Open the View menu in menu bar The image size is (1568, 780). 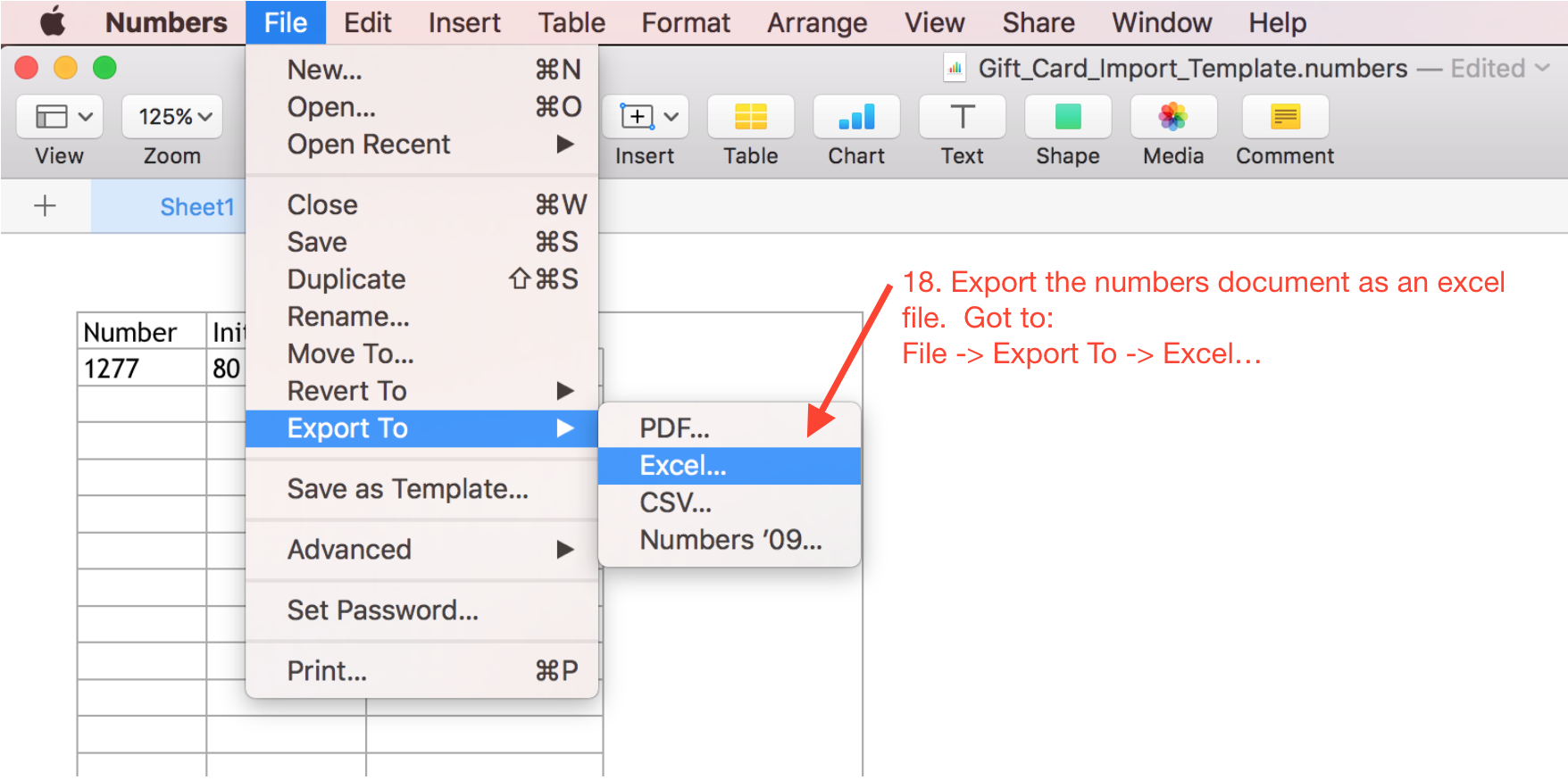pos(935,22)
